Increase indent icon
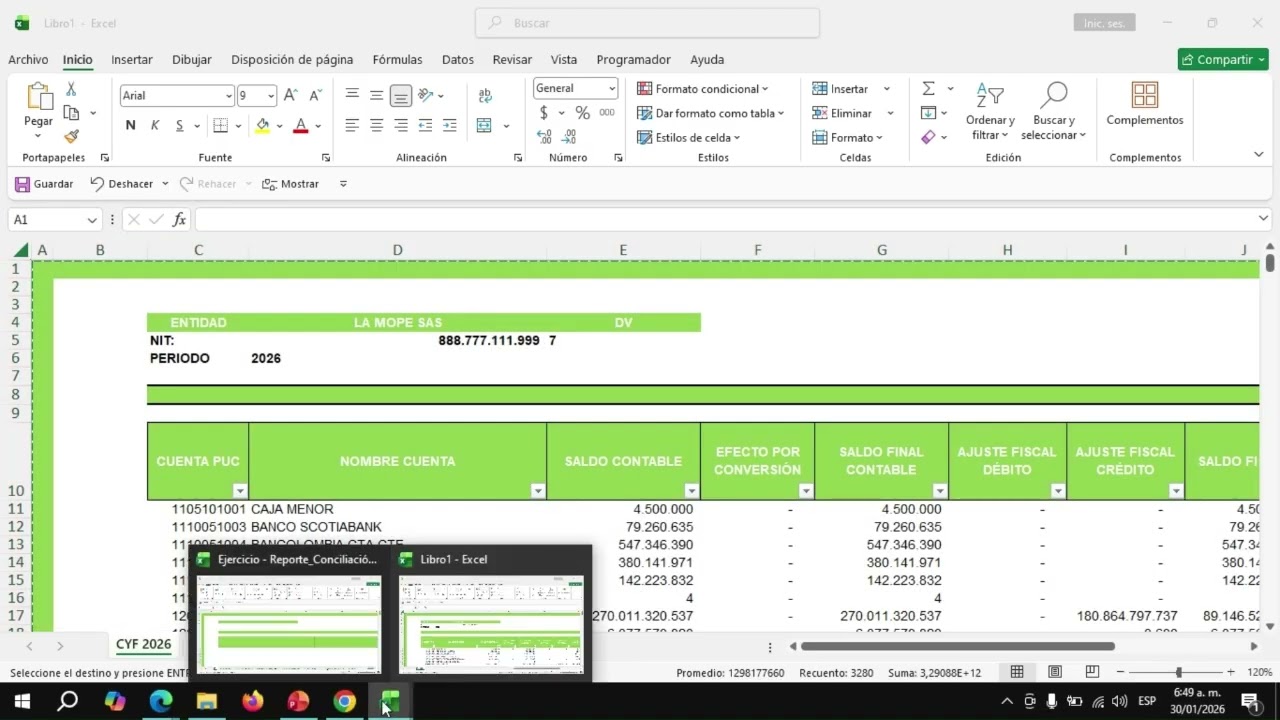Image resolution: width=1280 pixels, height=720 pixels. coord(449,125)
